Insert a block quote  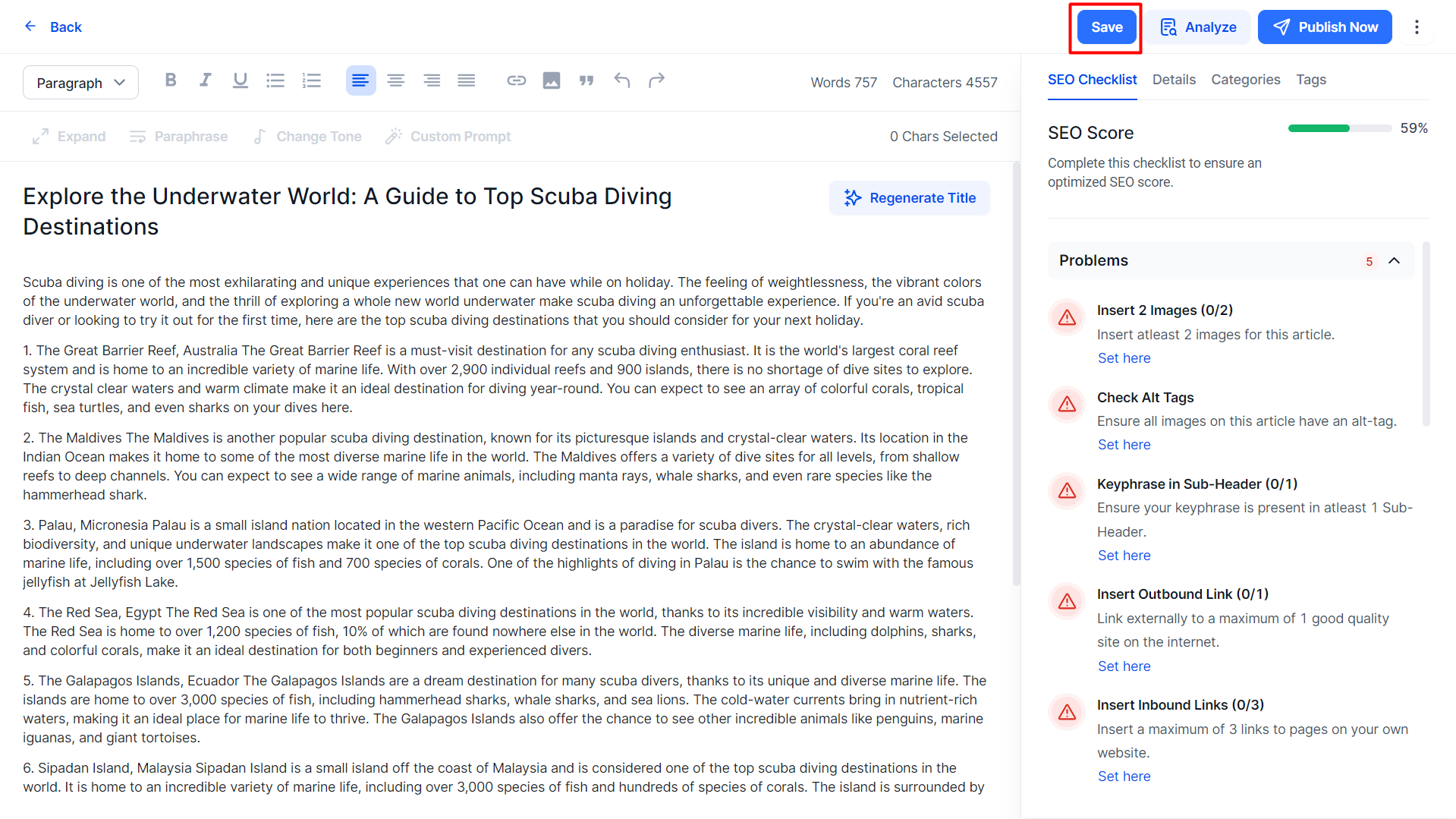tap(586, 80)
